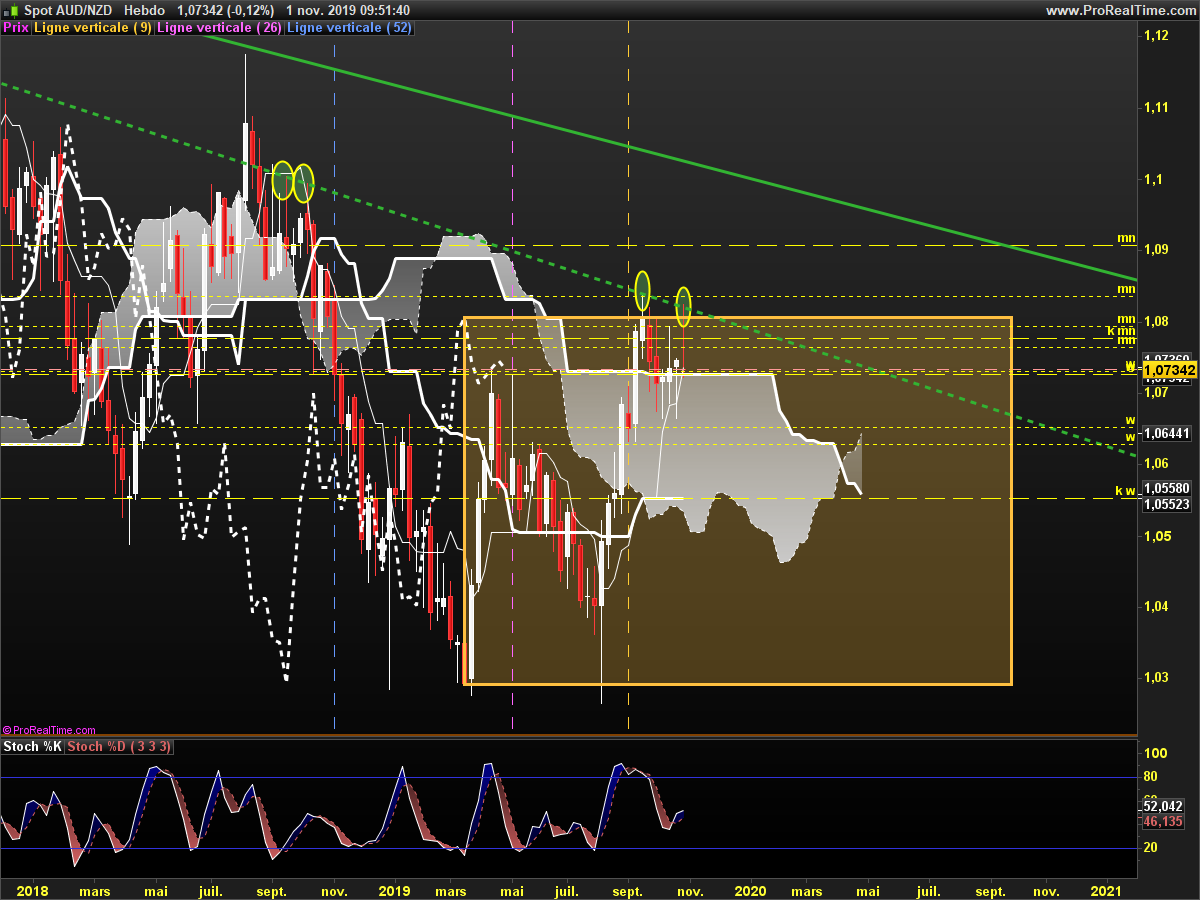Click the 1,09 price axis label
The image size is (1200, 900).
1155,249
